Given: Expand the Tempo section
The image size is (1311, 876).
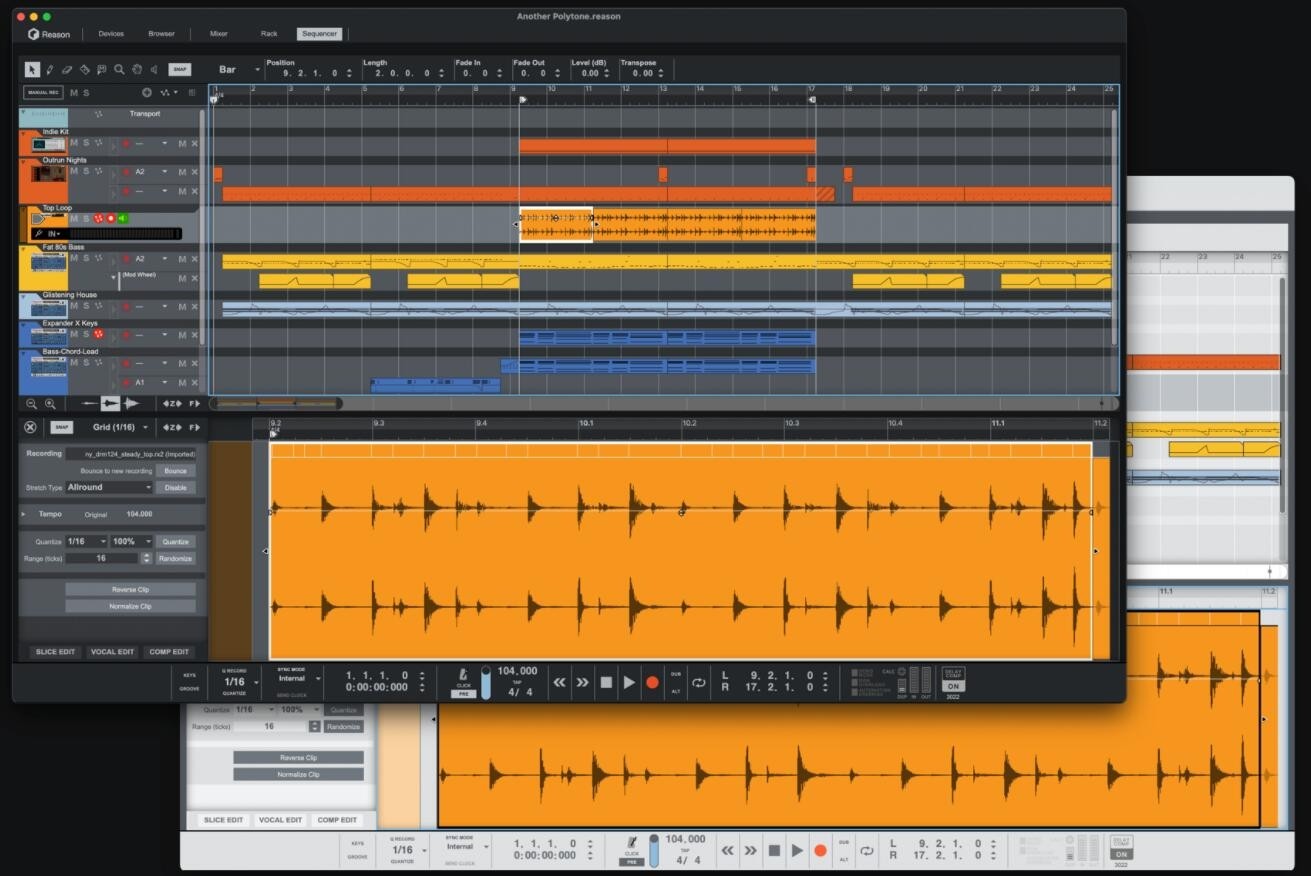Looking at the screenshot, I should point(24,514).
